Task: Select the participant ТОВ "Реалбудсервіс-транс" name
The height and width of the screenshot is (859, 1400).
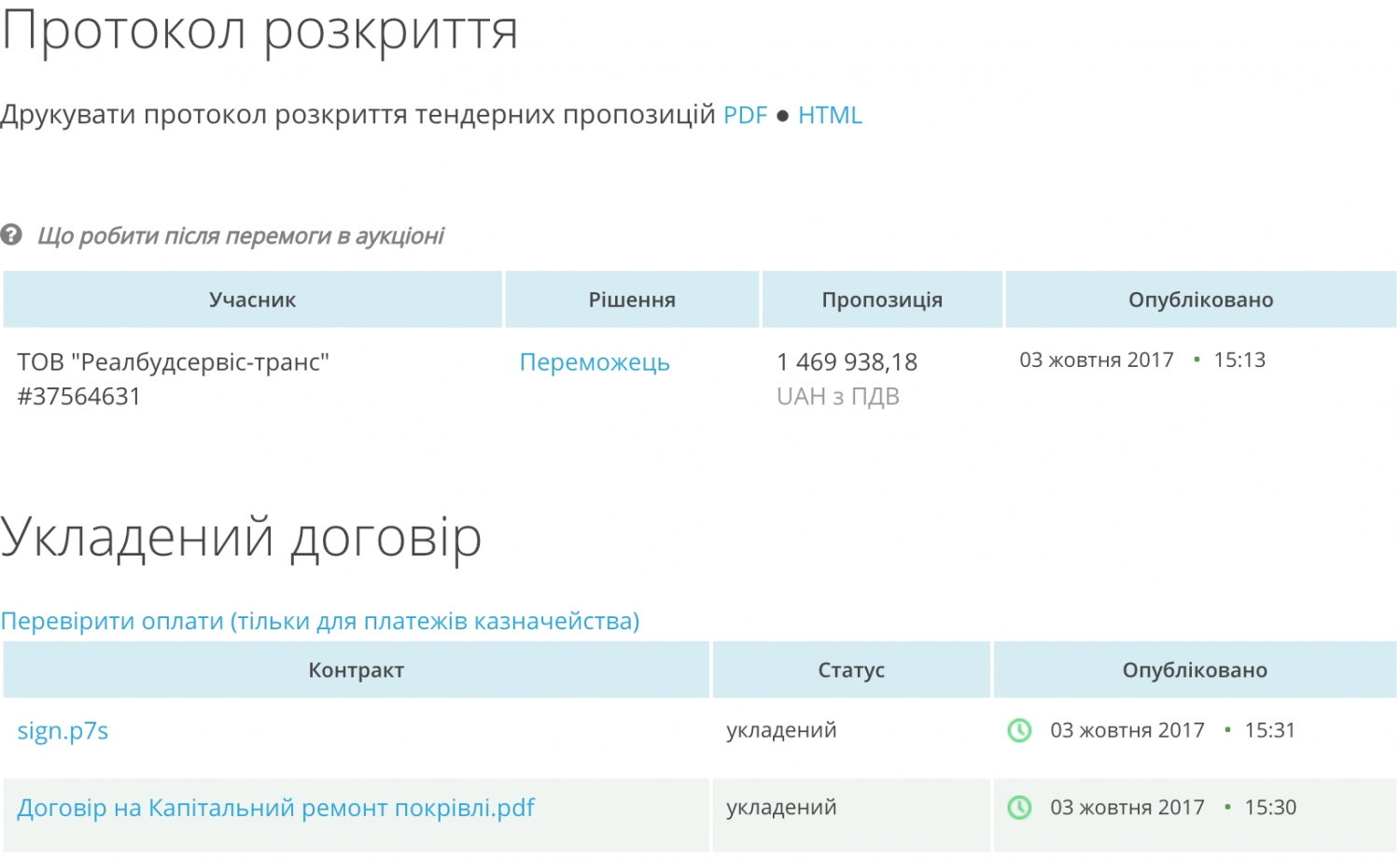Action: 173,362
